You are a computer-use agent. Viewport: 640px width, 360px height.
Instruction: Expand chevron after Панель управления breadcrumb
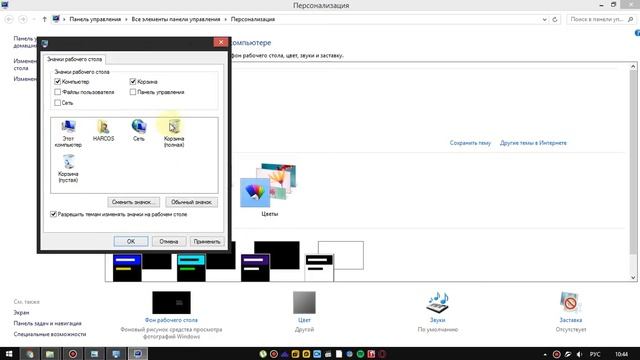point(126,19)
